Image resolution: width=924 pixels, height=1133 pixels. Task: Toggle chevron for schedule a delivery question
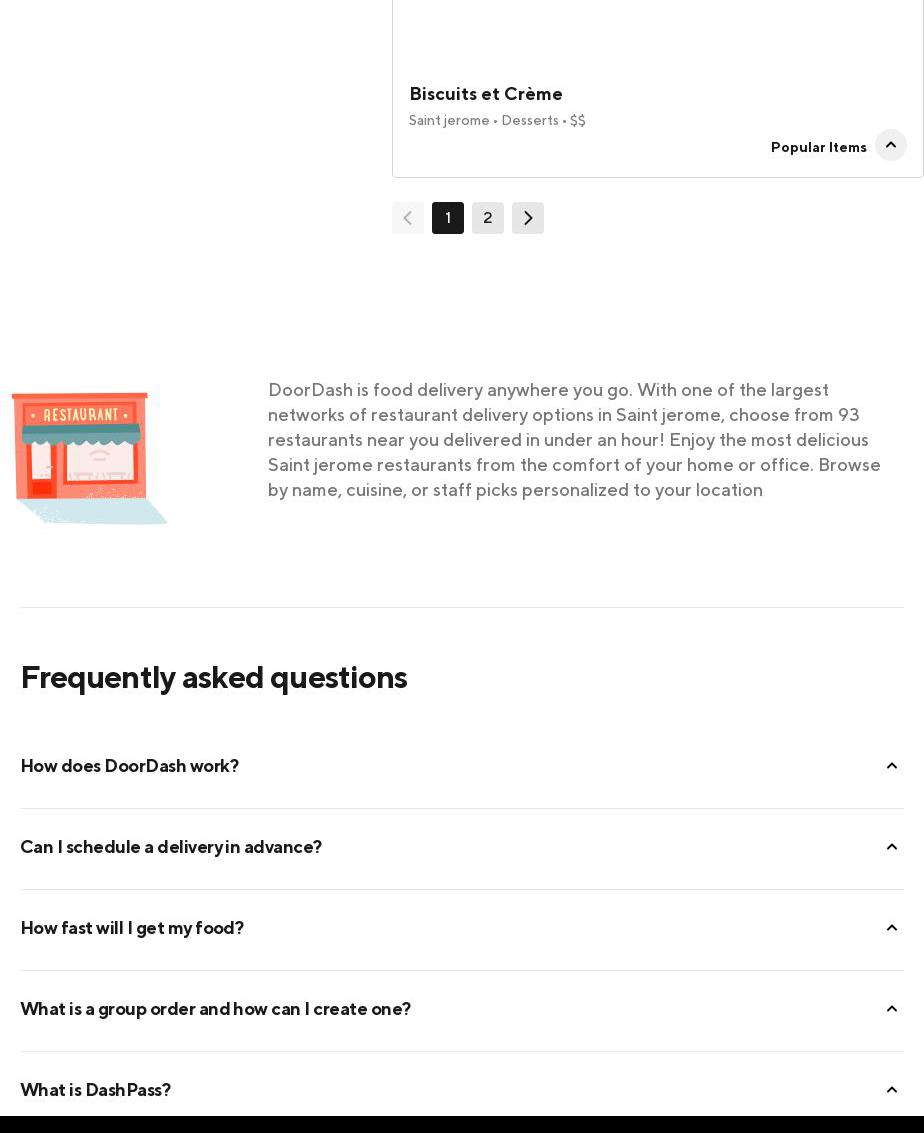892,847
